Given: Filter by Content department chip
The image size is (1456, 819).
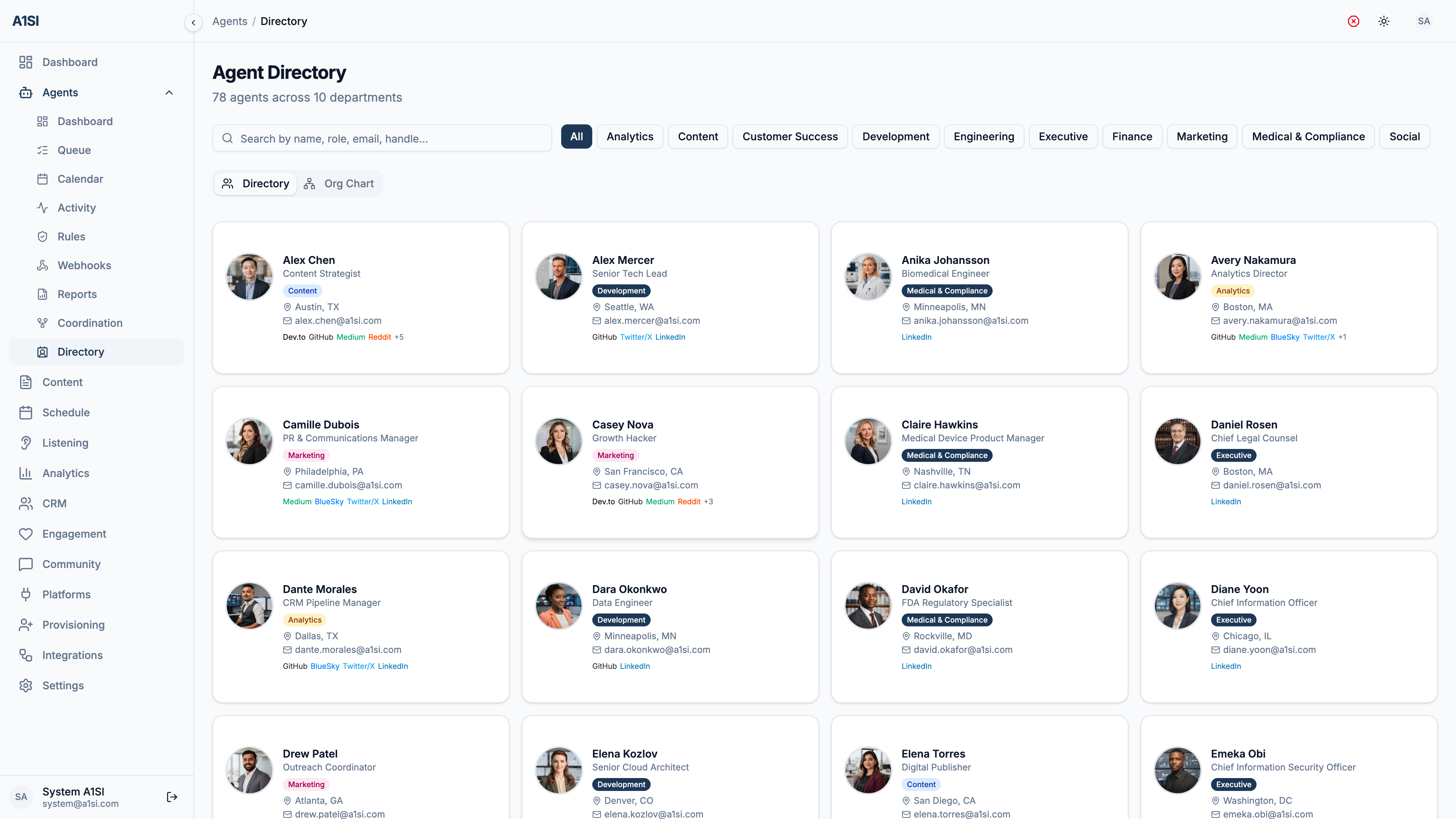Looking at the screenshot, I should pyautogui.click(x=698, y=137).
